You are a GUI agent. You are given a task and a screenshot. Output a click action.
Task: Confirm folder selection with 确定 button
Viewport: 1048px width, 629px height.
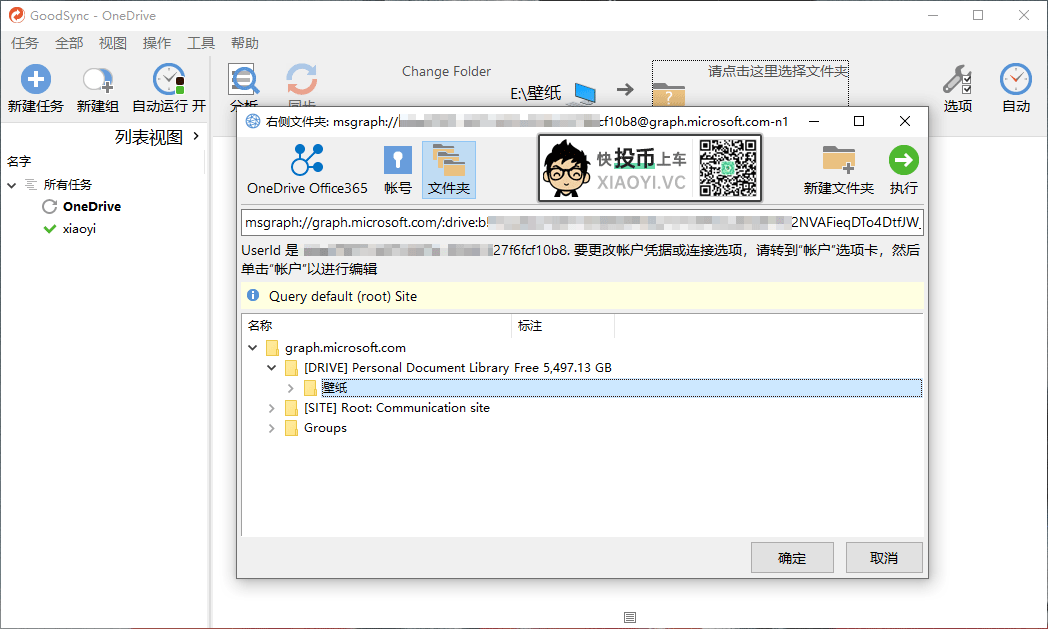pyautogui.click(x=792, y=557)
